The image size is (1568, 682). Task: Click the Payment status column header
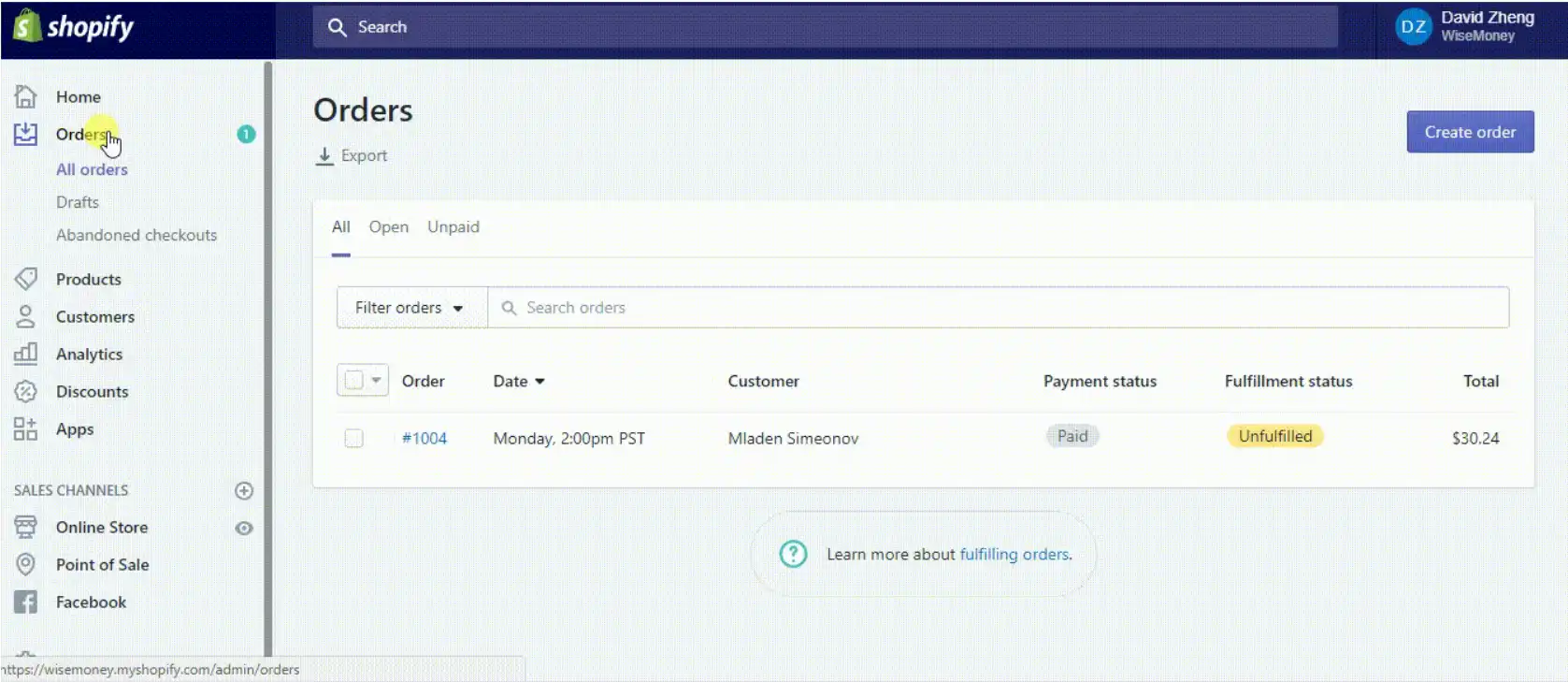(1100, 381)
